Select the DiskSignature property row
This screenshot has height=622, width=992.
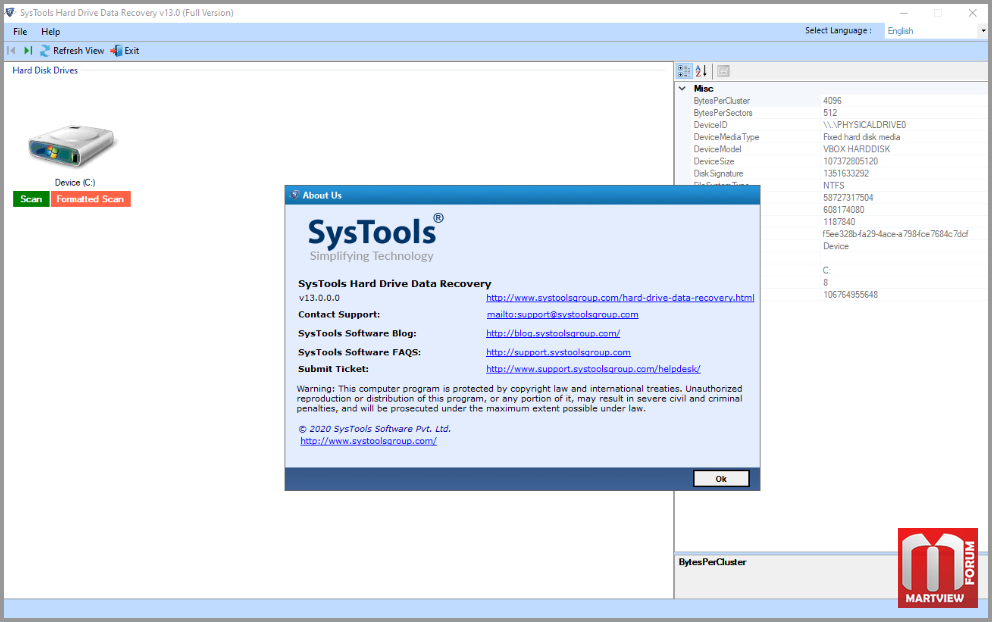pos(832,173)
